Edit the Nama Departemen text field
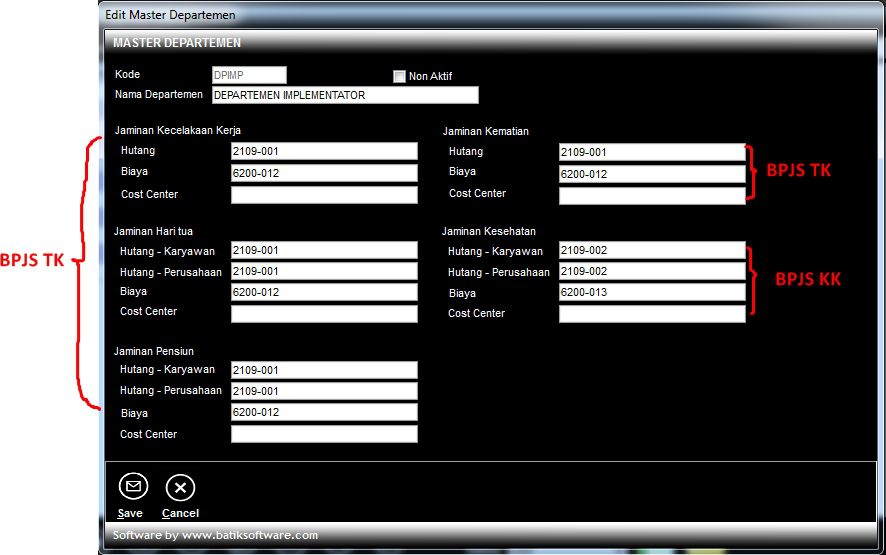 344,95
